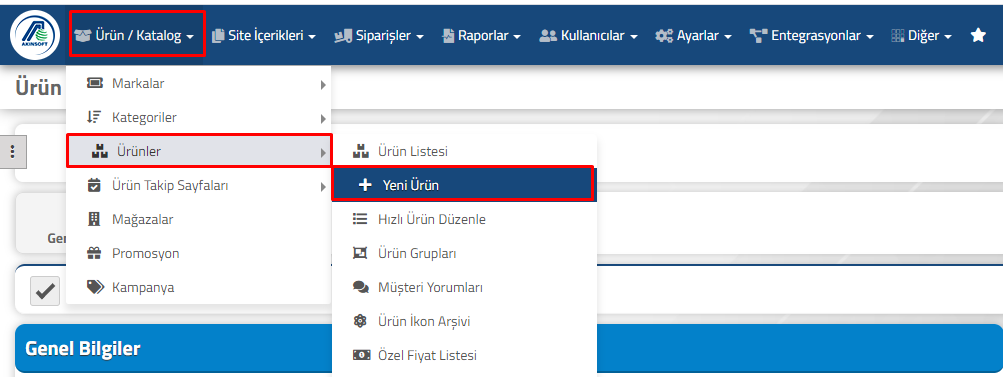Click the star favorites icon
This screenshot has width=1003, height=377.
(x=978, y=36)
